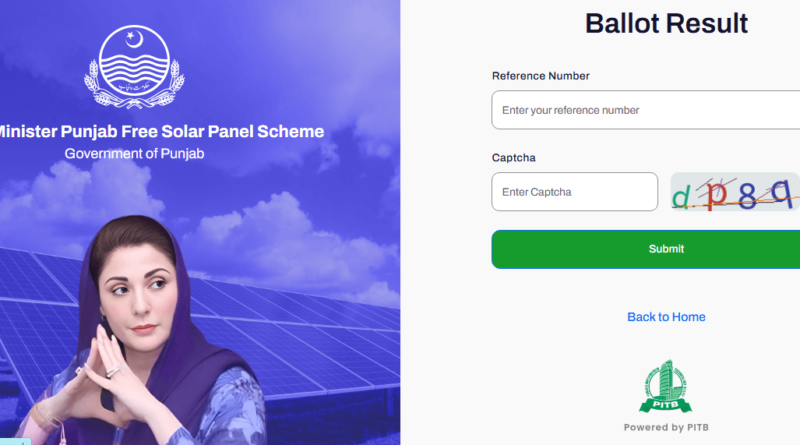Focus the Reference Number input field
Viewport: 800px width, 445px height.
[x=645, y=110]
